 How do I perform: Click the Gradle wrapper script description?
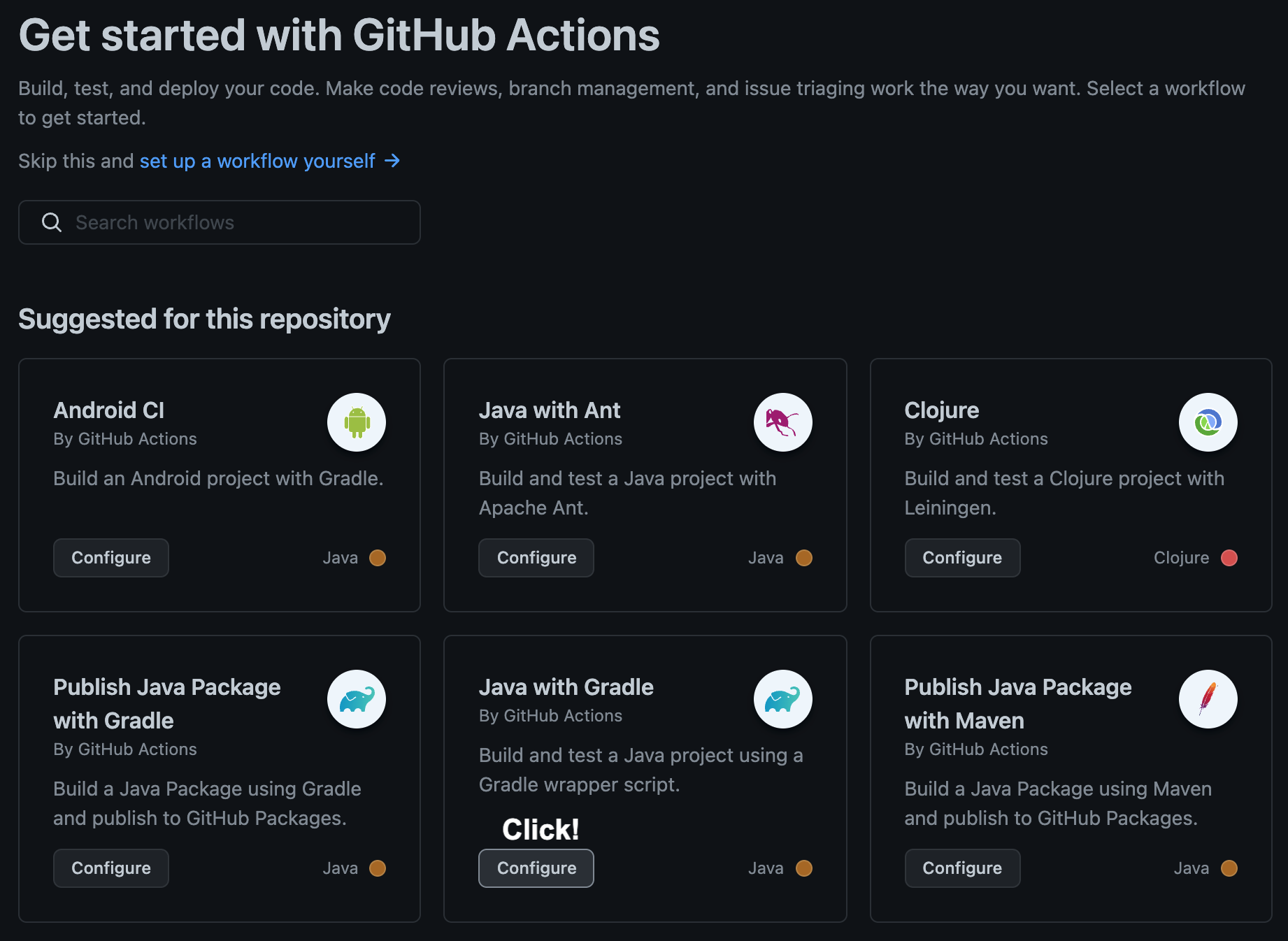[641, 770]
